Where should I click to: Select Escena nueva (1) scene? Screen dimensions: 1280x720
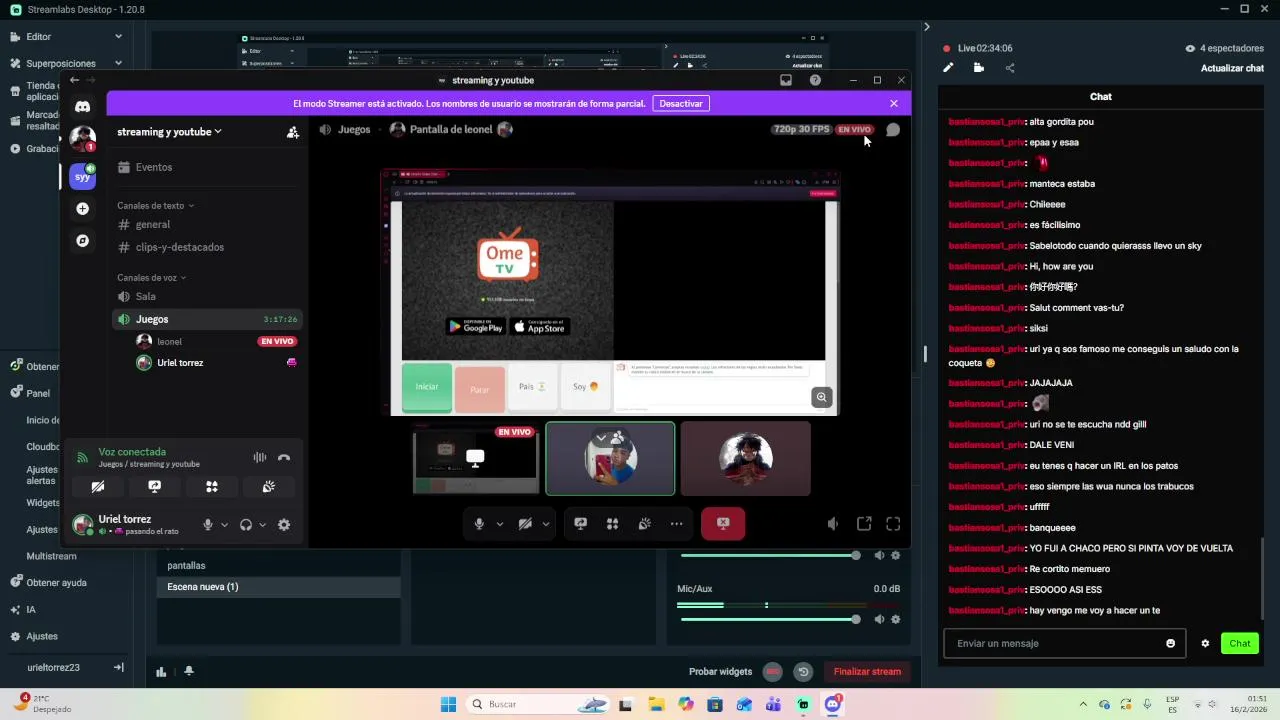pos(279,587)
